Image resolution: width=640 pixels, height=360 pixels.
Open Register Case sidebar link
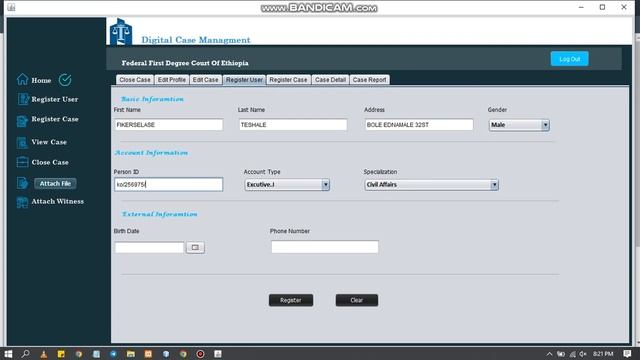55,119
